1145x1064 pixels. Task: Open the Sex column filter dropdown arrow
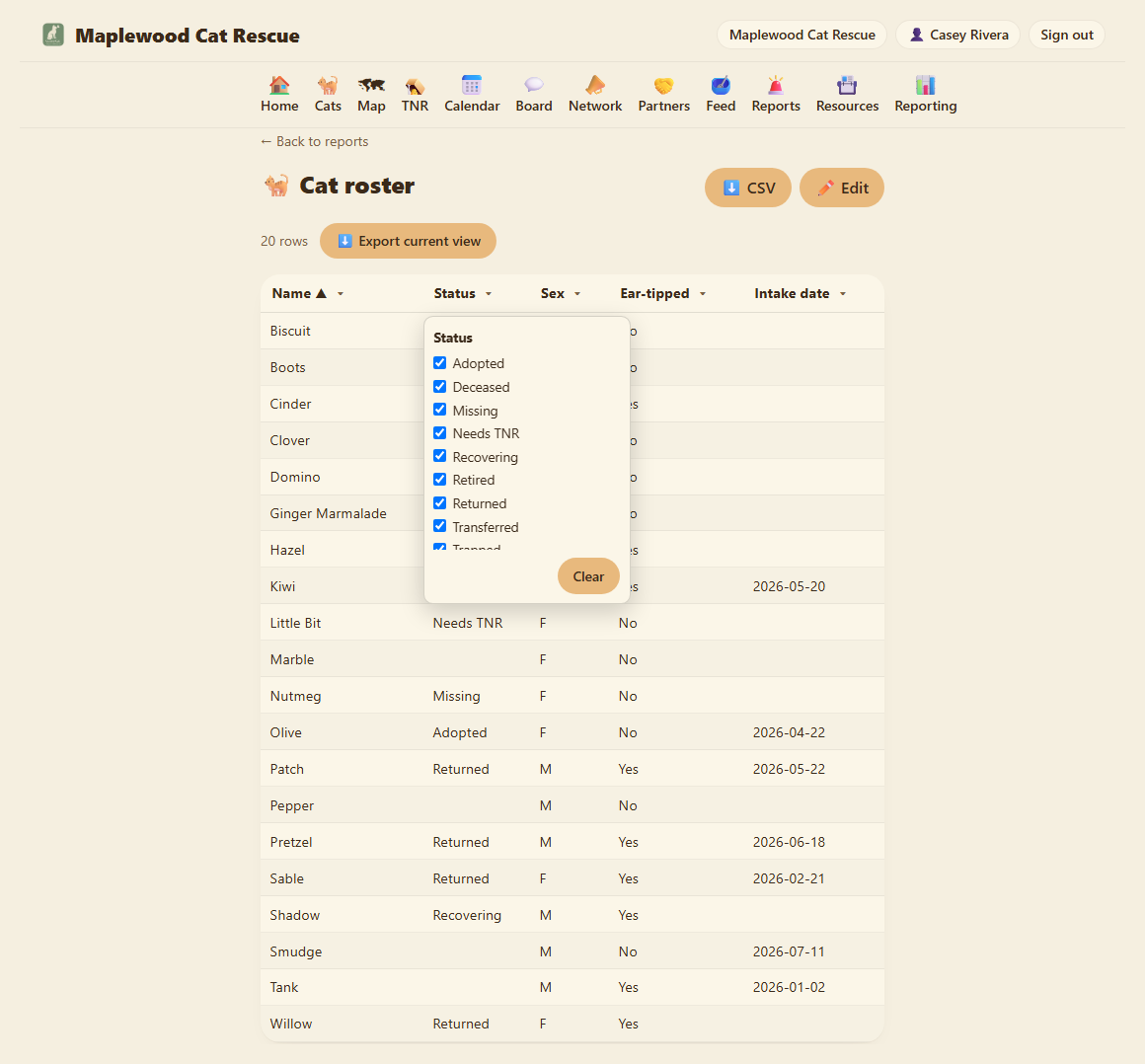[576, 293]
